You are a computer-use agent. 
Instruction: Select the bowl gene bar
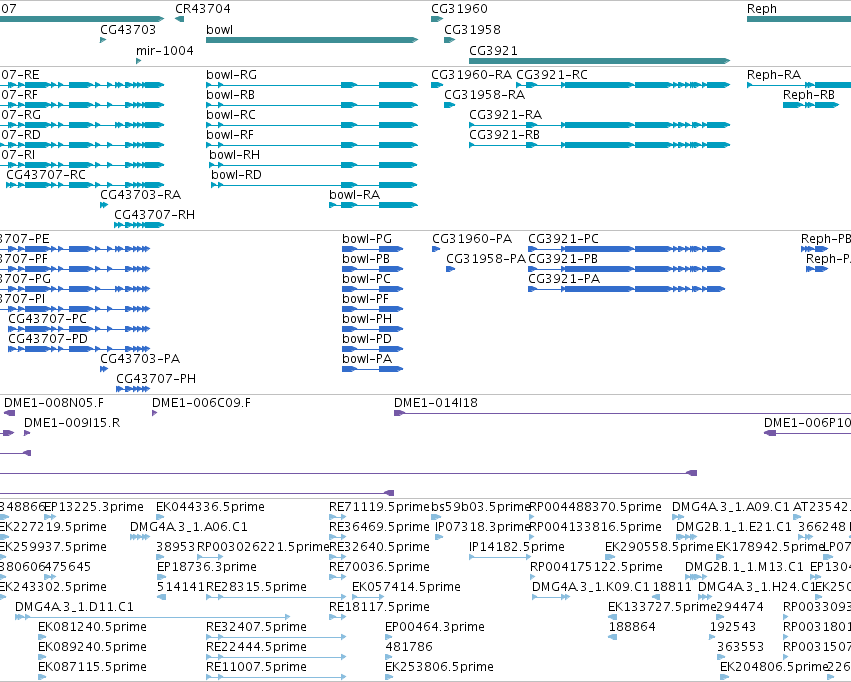pyautogui.click(x=312, y=40)
